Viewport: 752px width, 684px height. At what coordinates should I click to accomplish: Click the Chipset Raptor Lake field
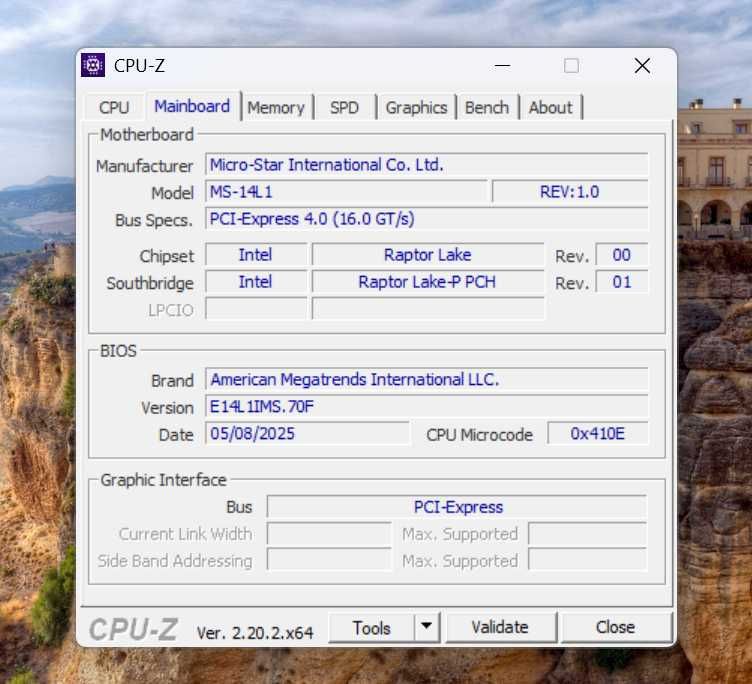pos(428,255)
